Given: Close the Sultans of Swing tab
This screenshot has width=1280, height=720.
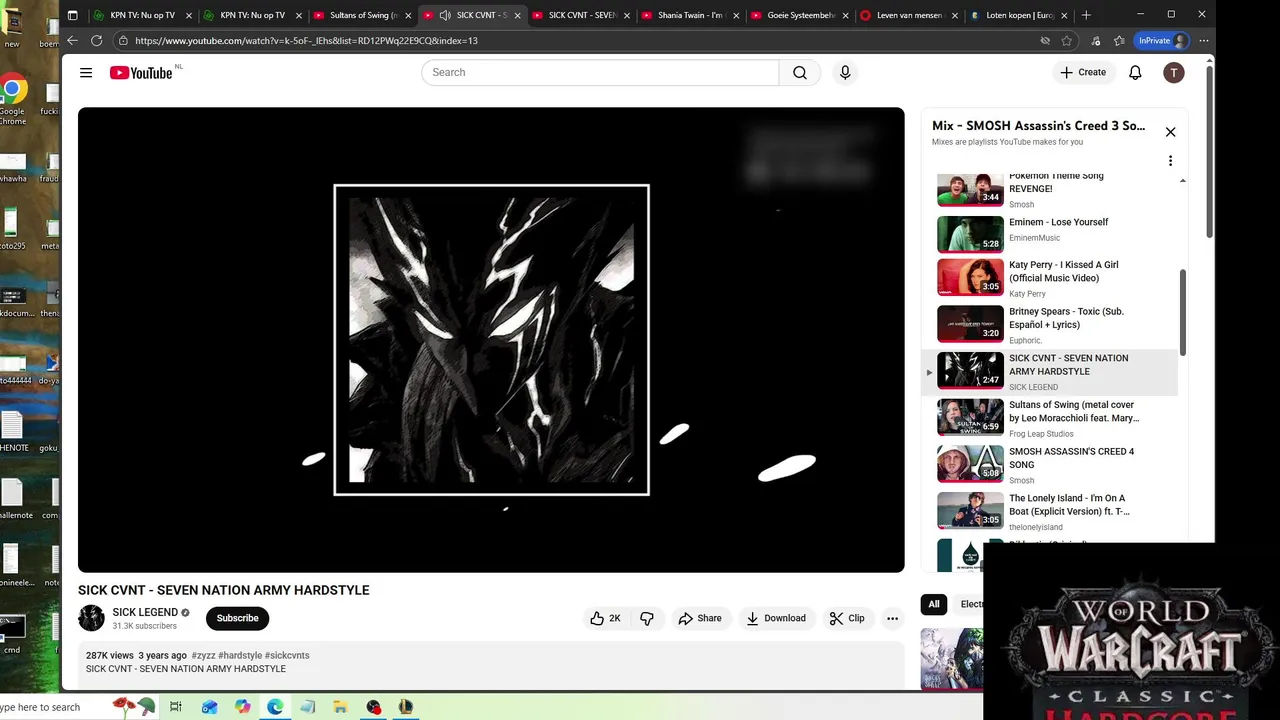Looking at the screenshot, I should click(407, 16).
